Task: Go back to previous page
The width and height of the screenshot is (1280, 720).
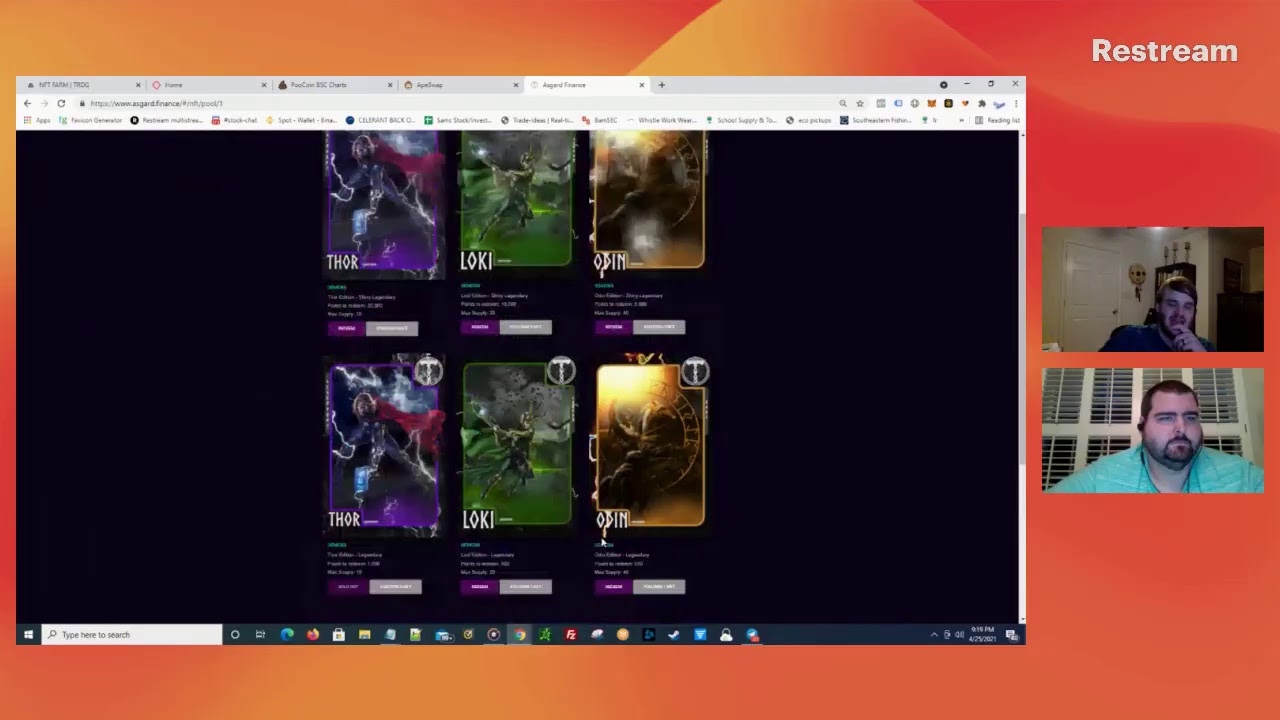Action: coord(27,103)
